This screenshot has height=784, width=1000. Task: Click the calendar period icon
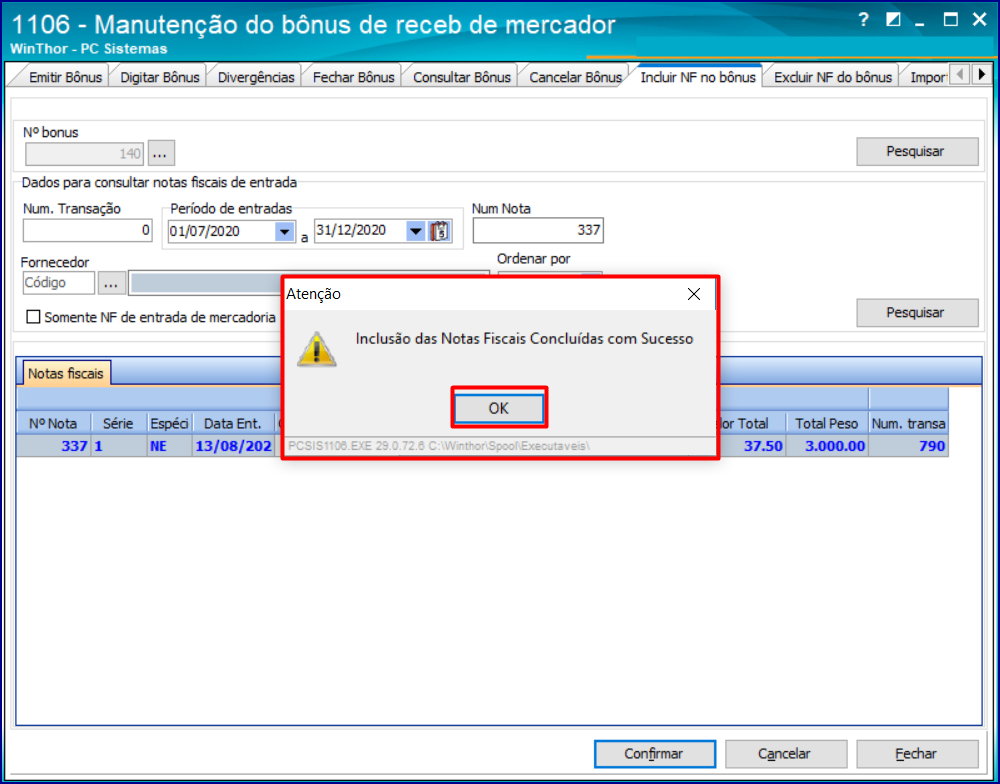(x=439, y=231)
